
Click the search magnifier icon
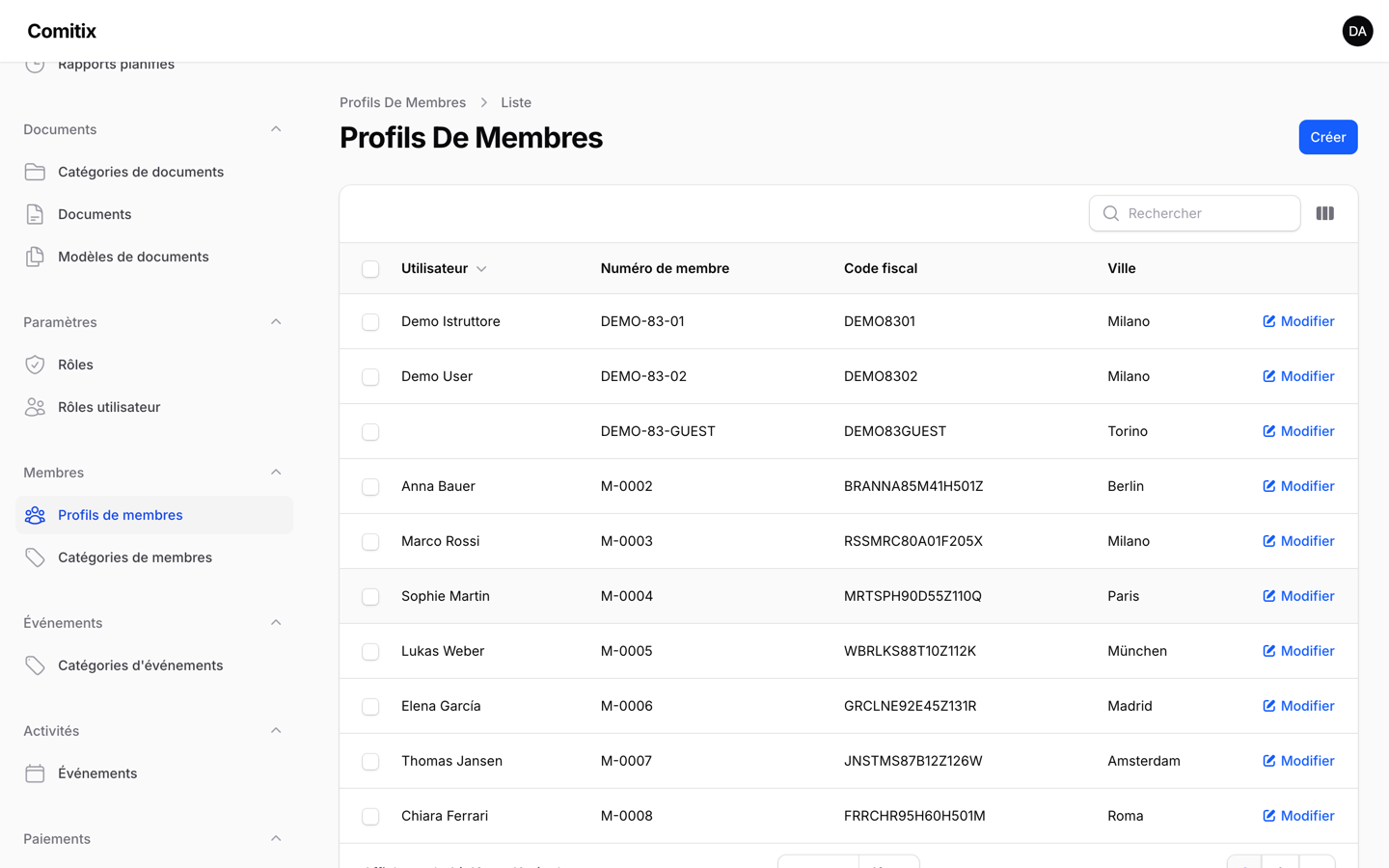[1111, 213]
